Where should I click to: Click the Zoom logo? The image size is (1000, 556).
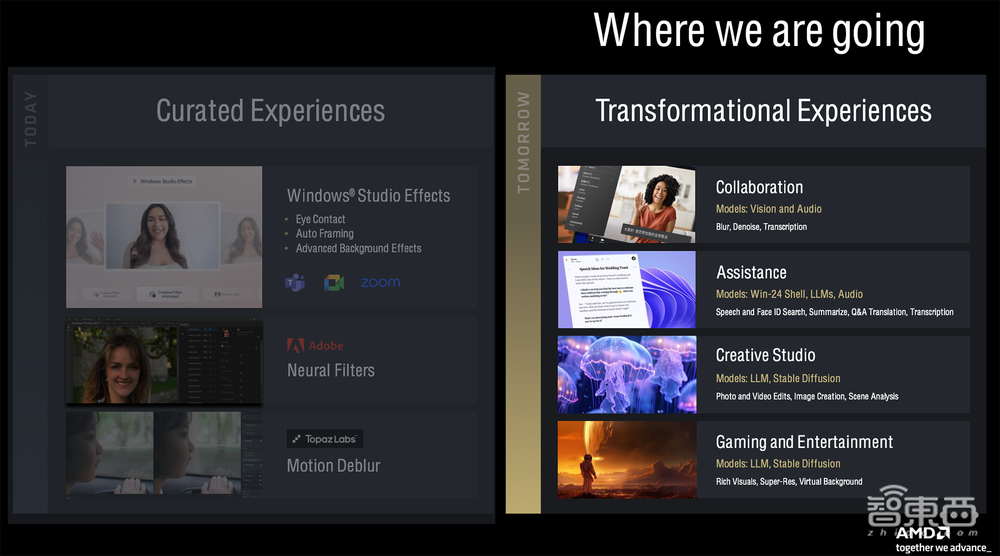pyautogui.click(x=380, y=283)
